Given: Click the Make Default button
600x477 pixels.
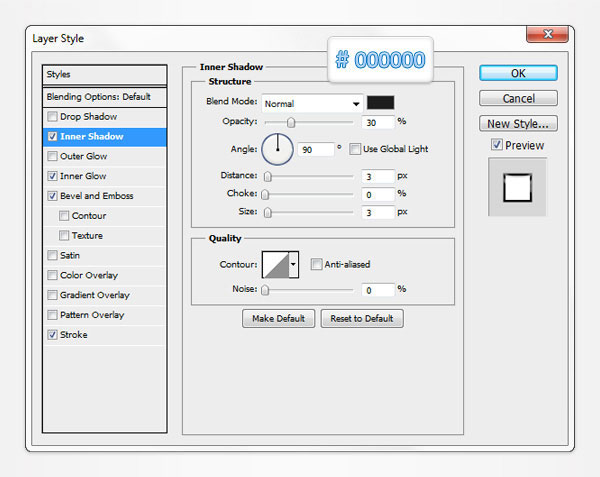Looking at the screenshot, I should pyautogui.click(x=279, y=319).
